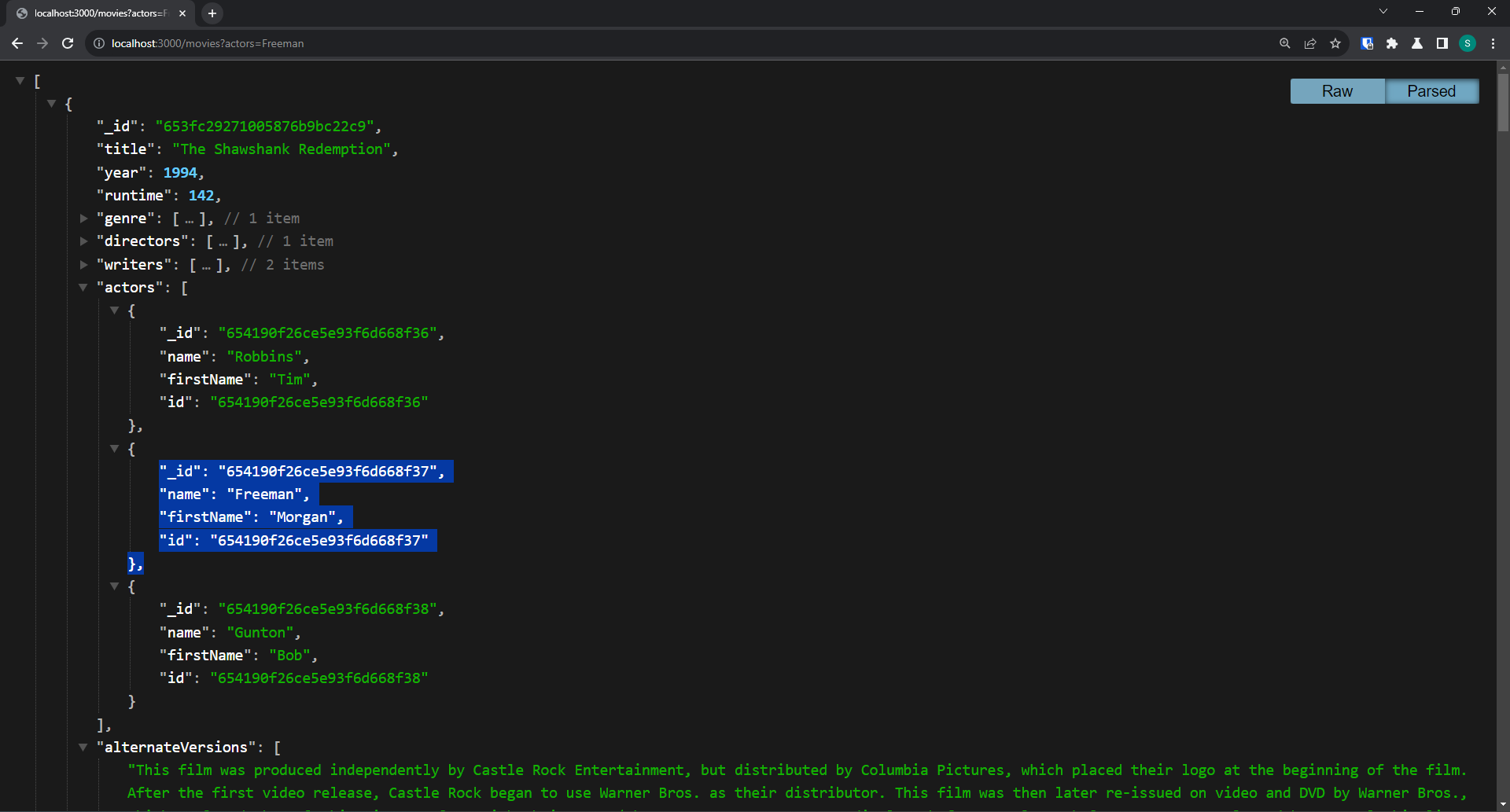View site information via the info icon
Image resolution: width=1510 pixels, height=812 pixels.
pos(98,43)
